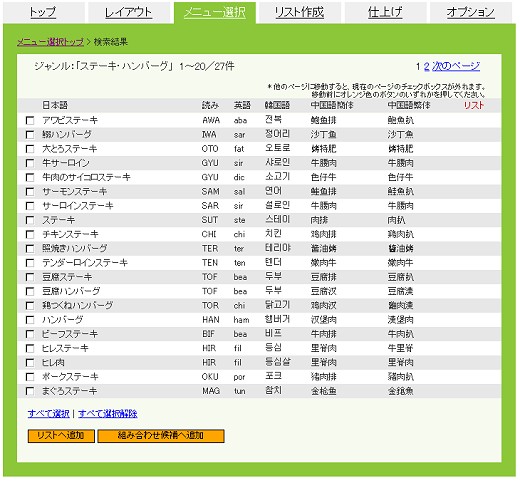Click the 中国語繁体 column header
Viewport: 520px width, 483px height.
coord(409,105)
